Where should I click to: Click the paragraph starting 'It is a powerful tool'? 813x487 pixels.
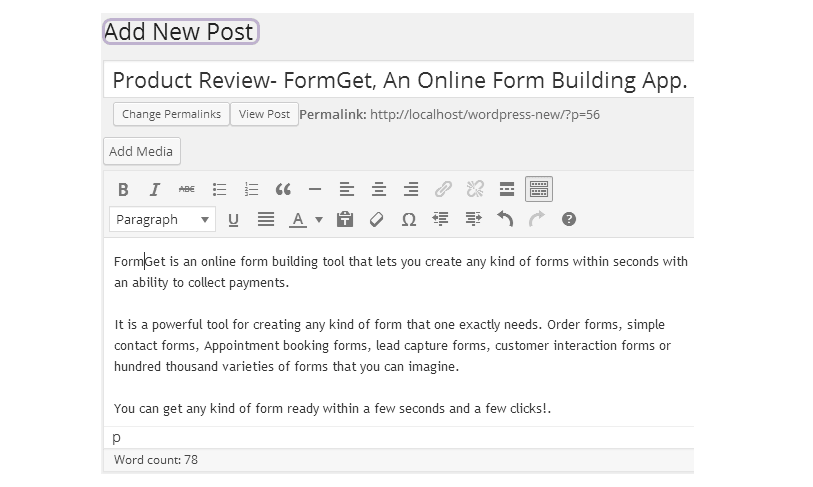(x=393, y=345)
